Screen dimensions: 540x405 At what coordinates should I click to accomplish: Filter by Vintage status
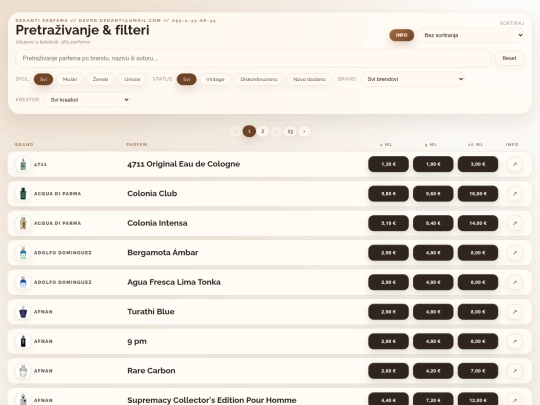point(215,79)
